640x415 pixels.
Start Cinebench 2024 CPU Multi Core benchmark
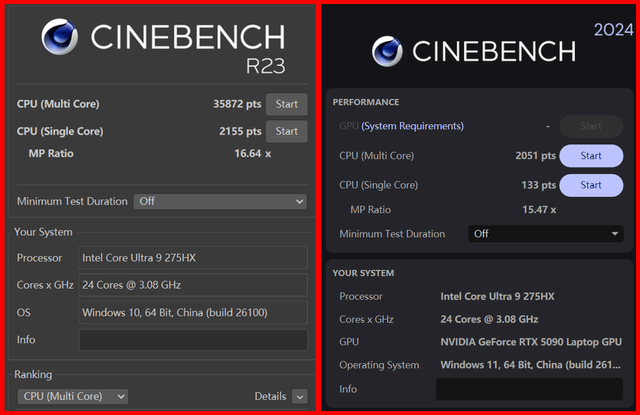pyautogui.click(x=590, y=156)
